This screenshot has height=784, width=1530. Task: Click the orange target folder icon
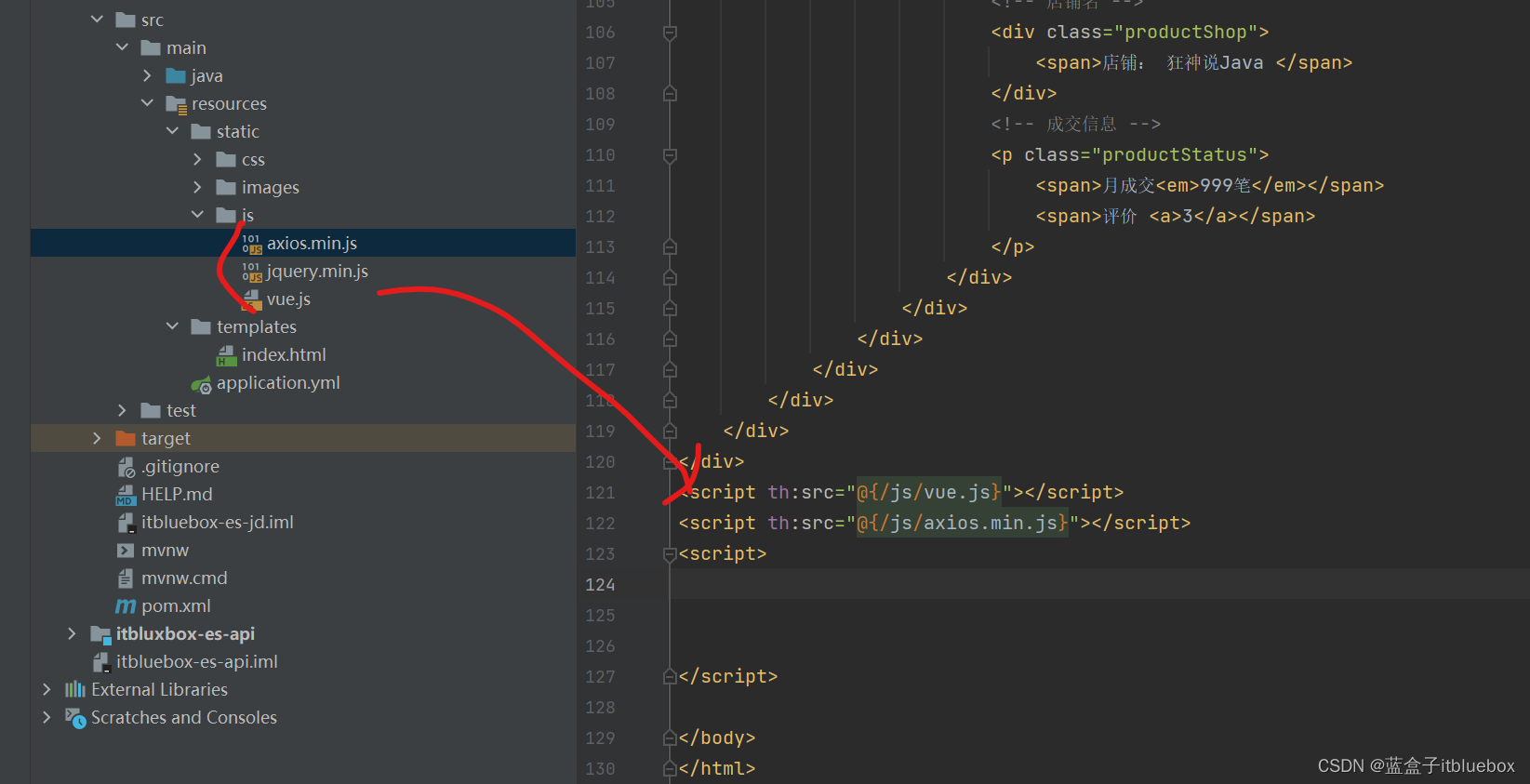pyautogui.click(x=126, y=438)
